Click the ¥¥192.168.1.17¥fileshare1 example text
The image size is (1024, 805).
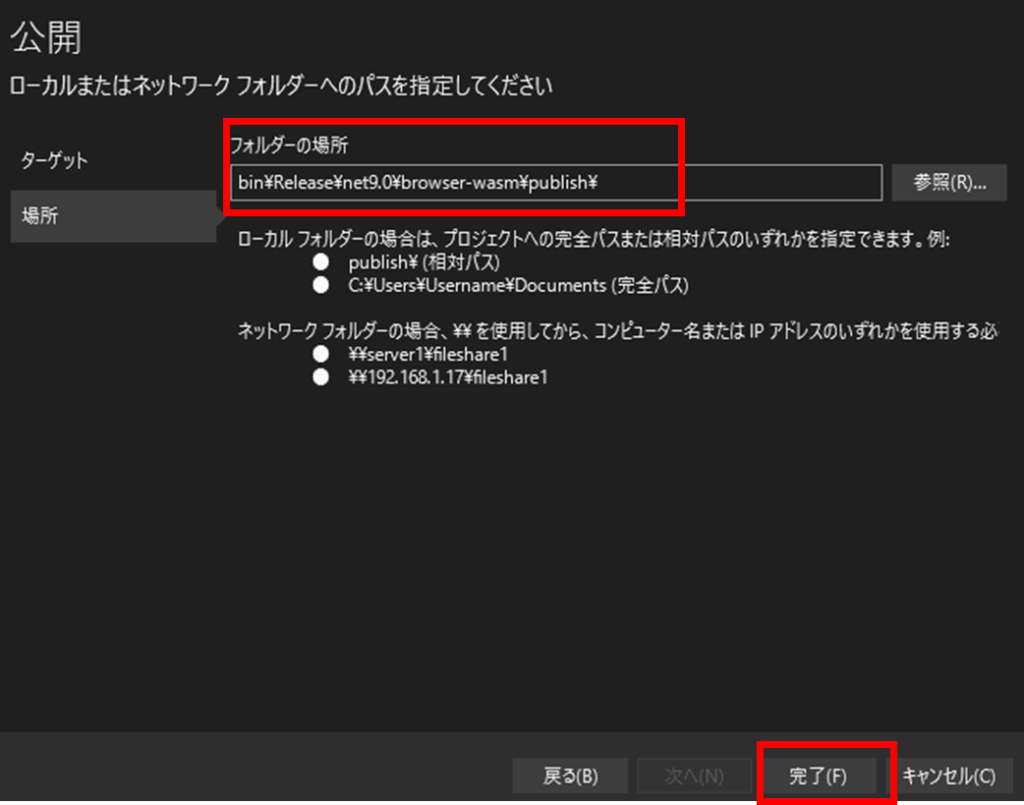coord(447,377)
